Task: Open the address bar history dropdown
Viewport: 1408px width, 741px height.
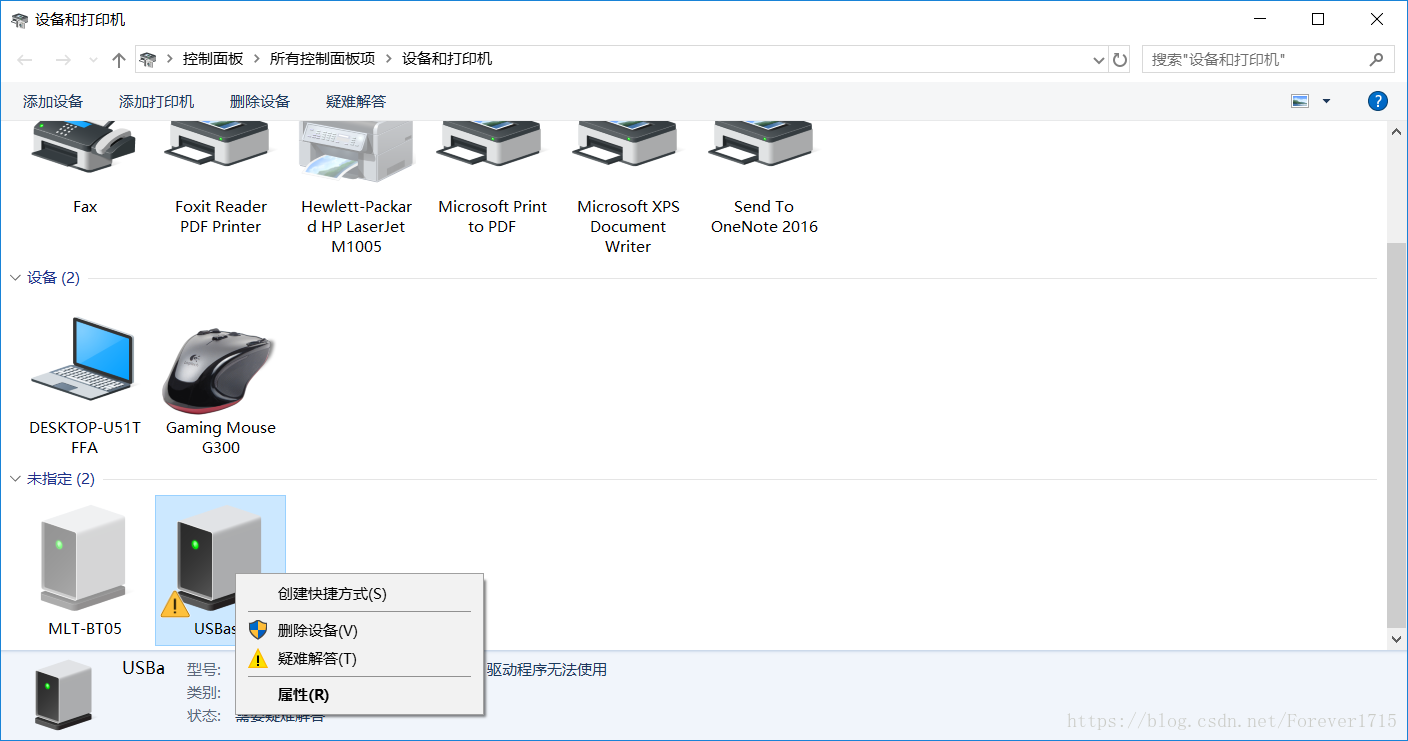Action: tap(1099, 60)
